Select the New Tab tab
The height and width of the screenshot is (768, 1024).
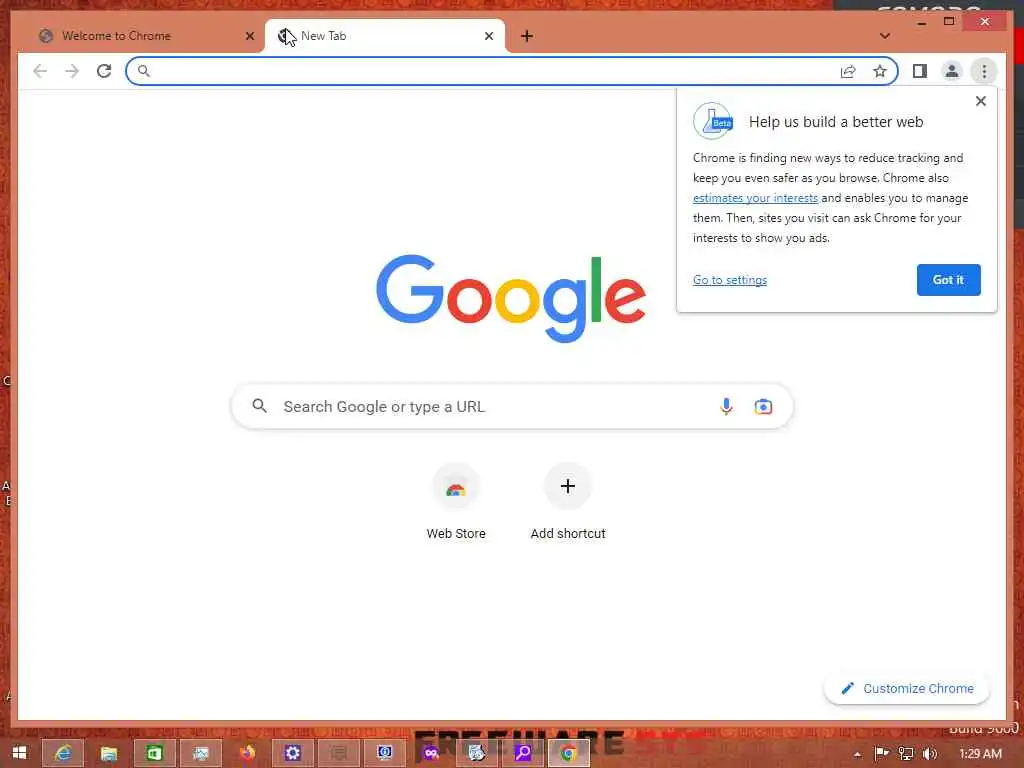coord(385,36)
